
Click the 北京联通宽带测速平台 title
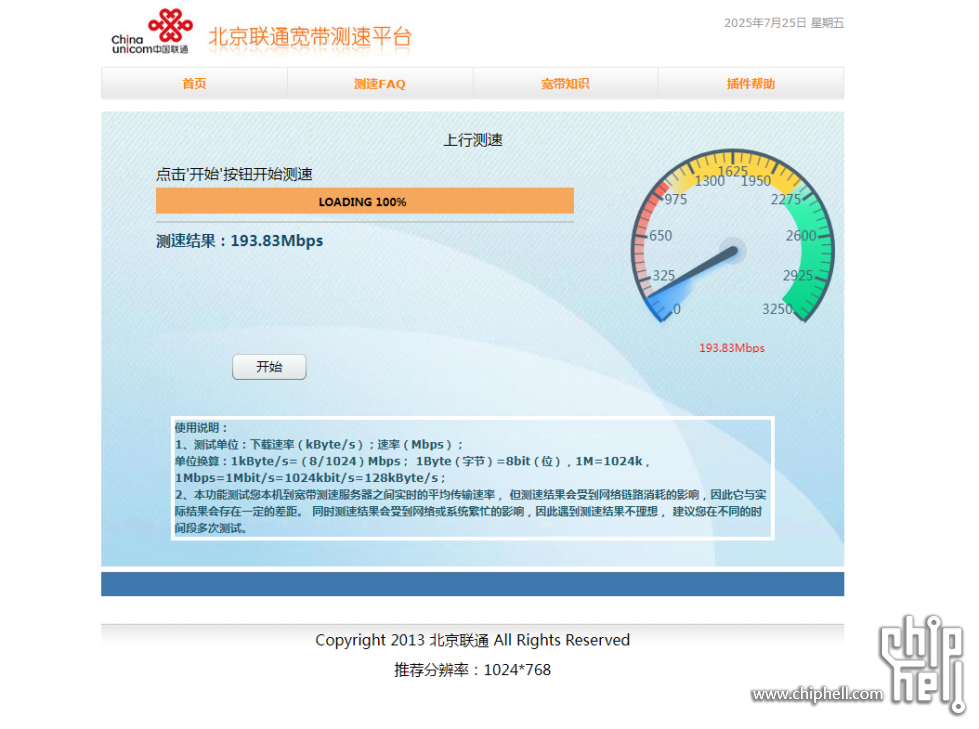click(x=310, y=37)
